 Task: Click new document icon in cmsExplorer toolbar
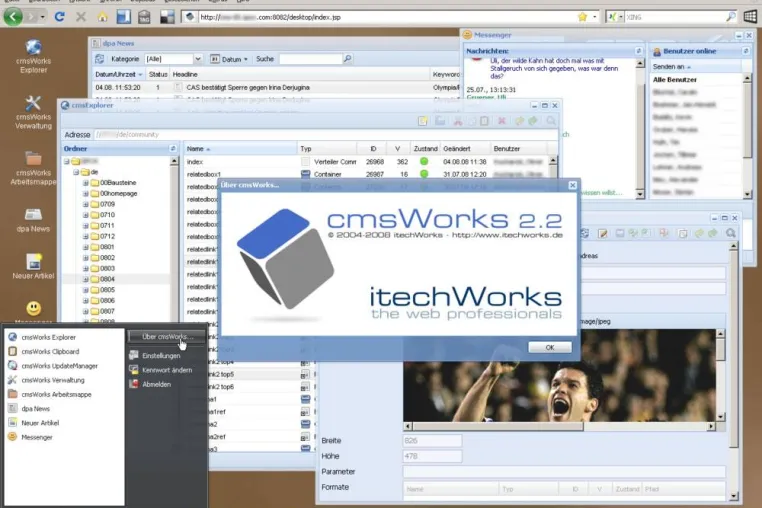coord(423,121)
